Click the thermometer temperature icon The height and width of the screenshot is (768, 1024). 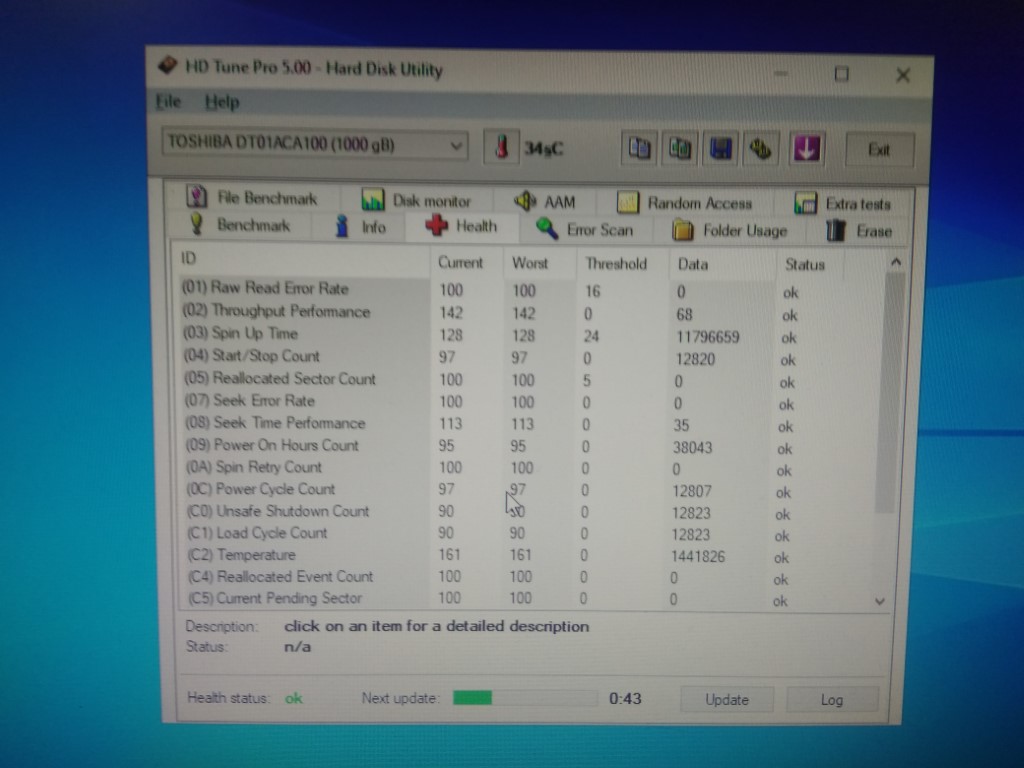[x=502, y=148]
